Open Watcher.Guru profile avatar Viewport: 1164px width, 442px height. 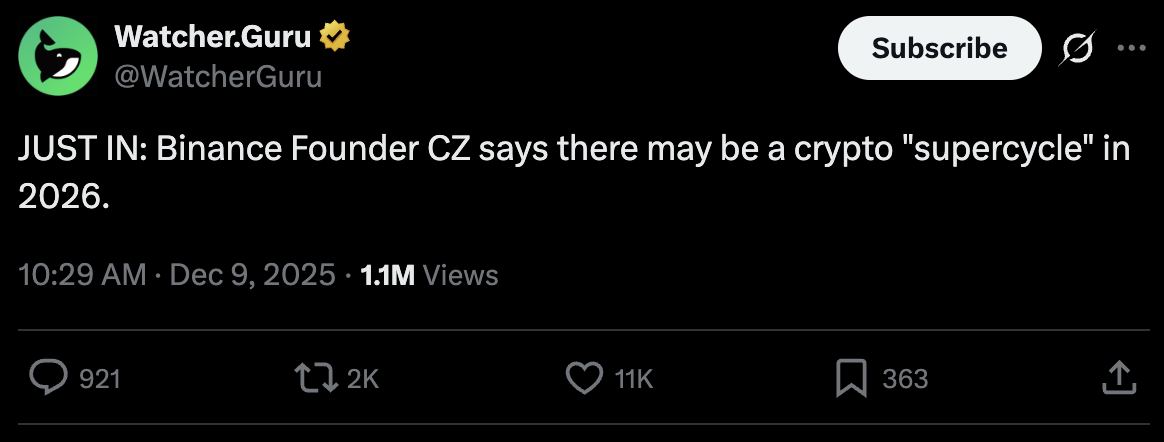[x=58, y=56]
